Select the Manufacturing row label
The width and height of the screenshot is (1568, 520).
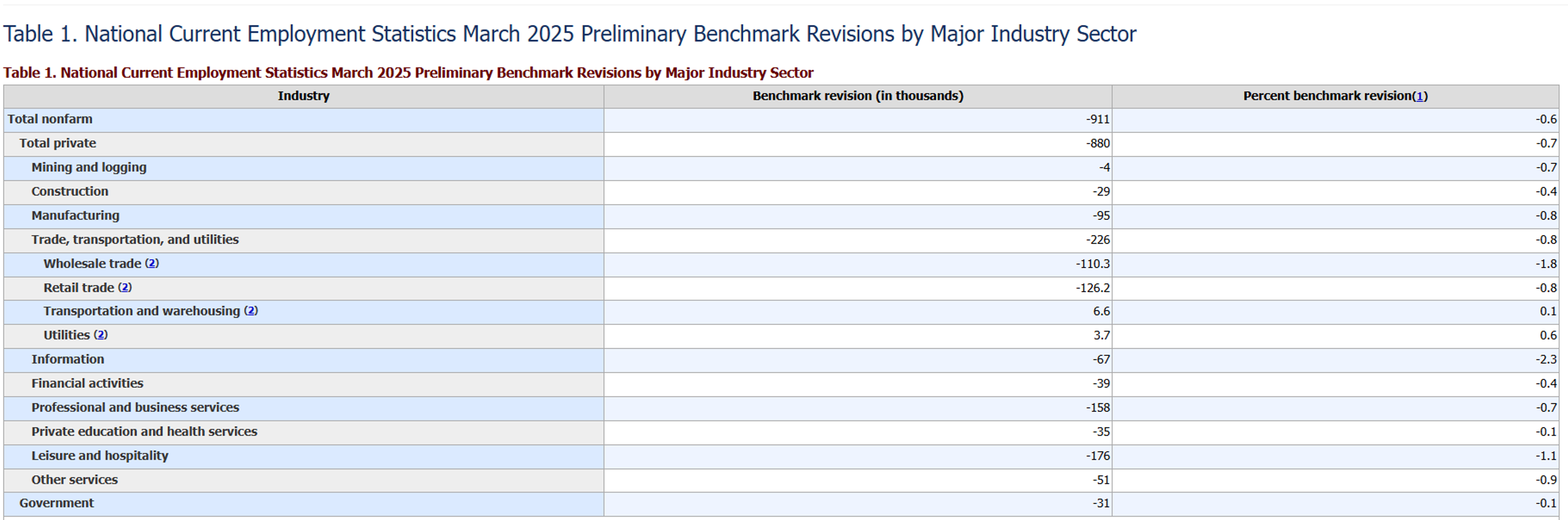(76, 215)
